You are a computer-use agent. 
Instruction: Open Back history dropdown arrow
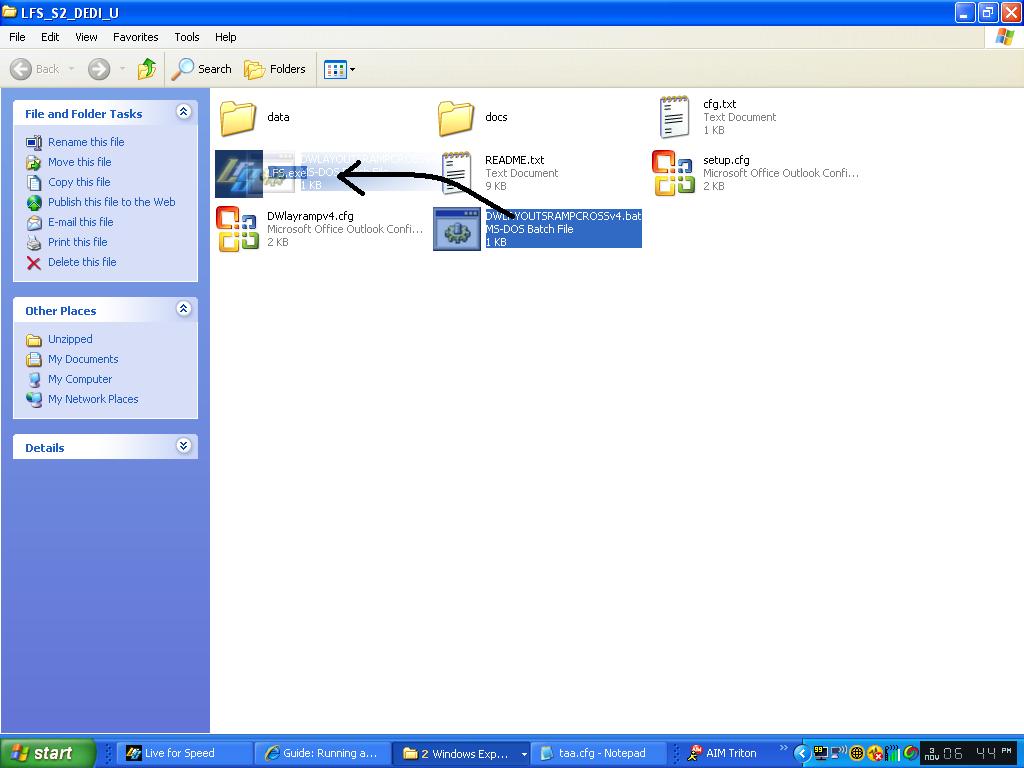[71, 69]
